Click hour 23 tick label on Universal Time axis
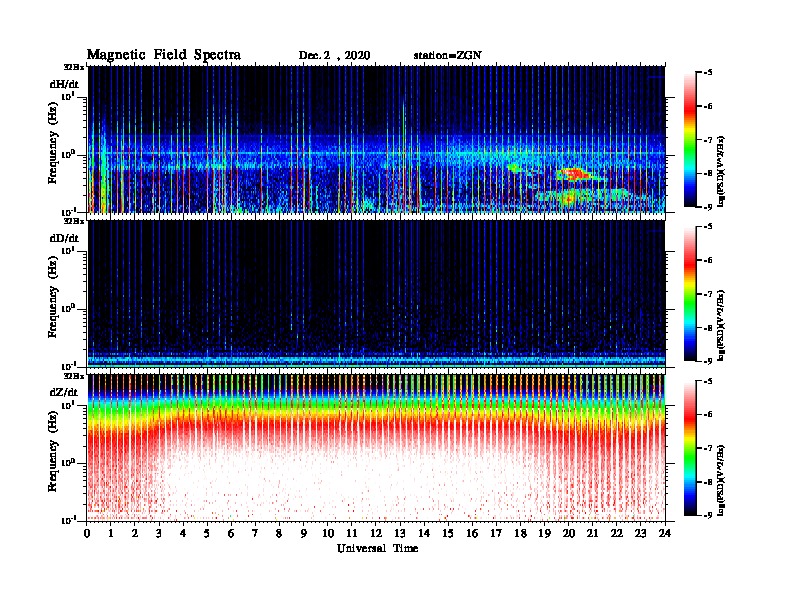 click(640, 533)
